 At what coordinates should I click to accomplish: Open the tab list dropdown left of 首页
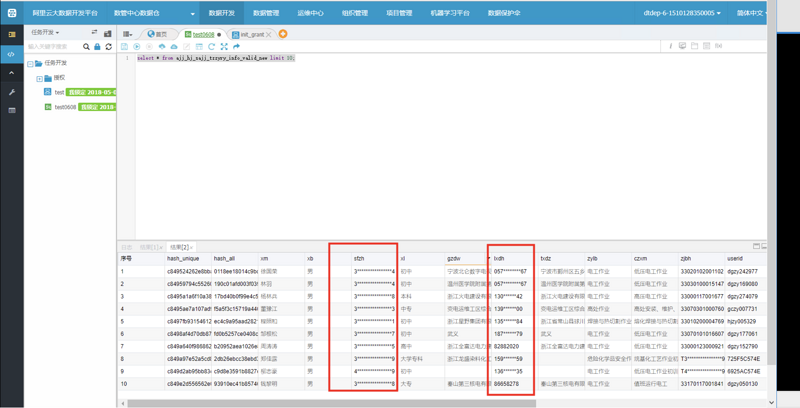coord(128,34)
